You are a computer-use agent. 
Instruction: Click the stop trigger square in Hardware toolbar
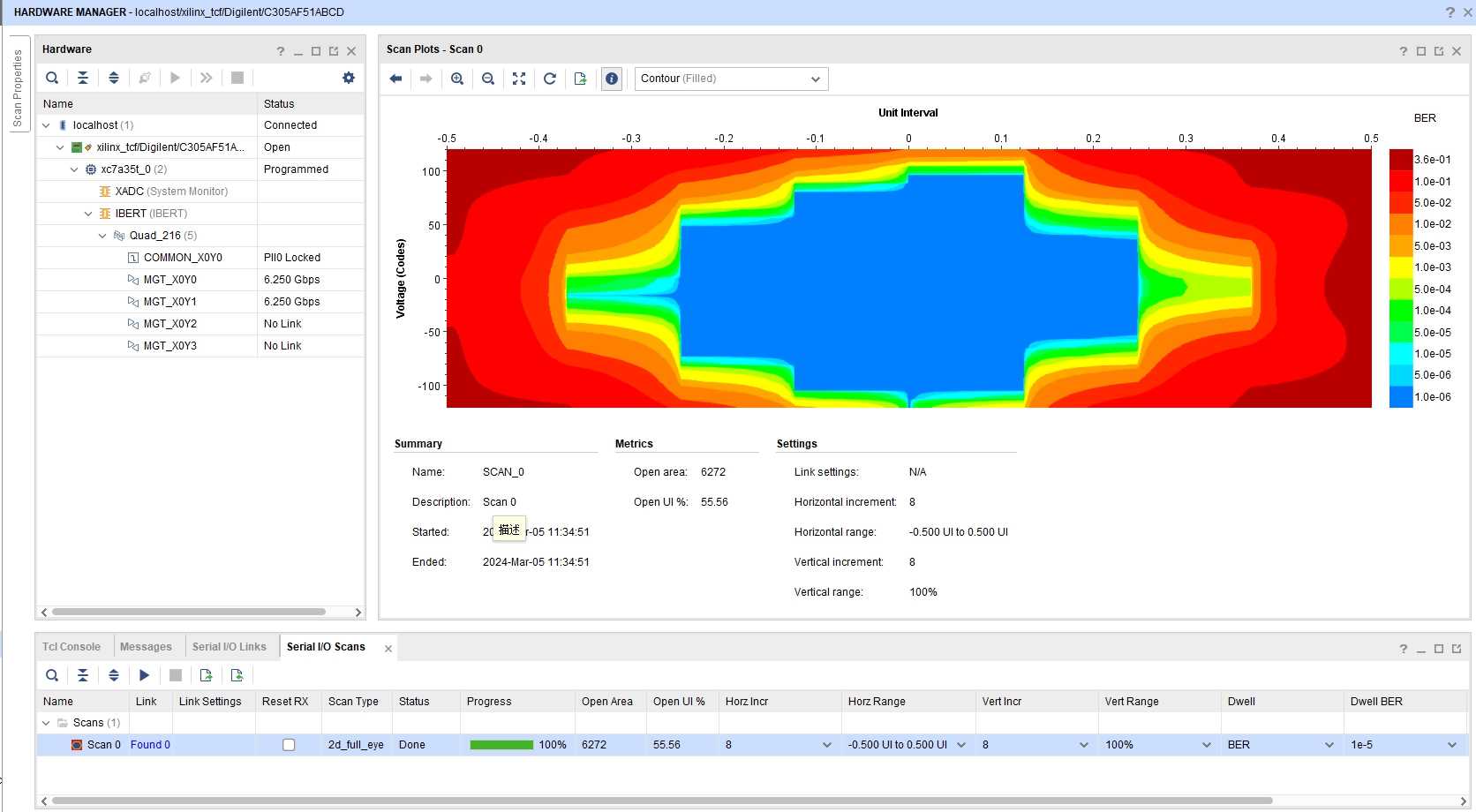pyautogui.click(x=237, y=78)
